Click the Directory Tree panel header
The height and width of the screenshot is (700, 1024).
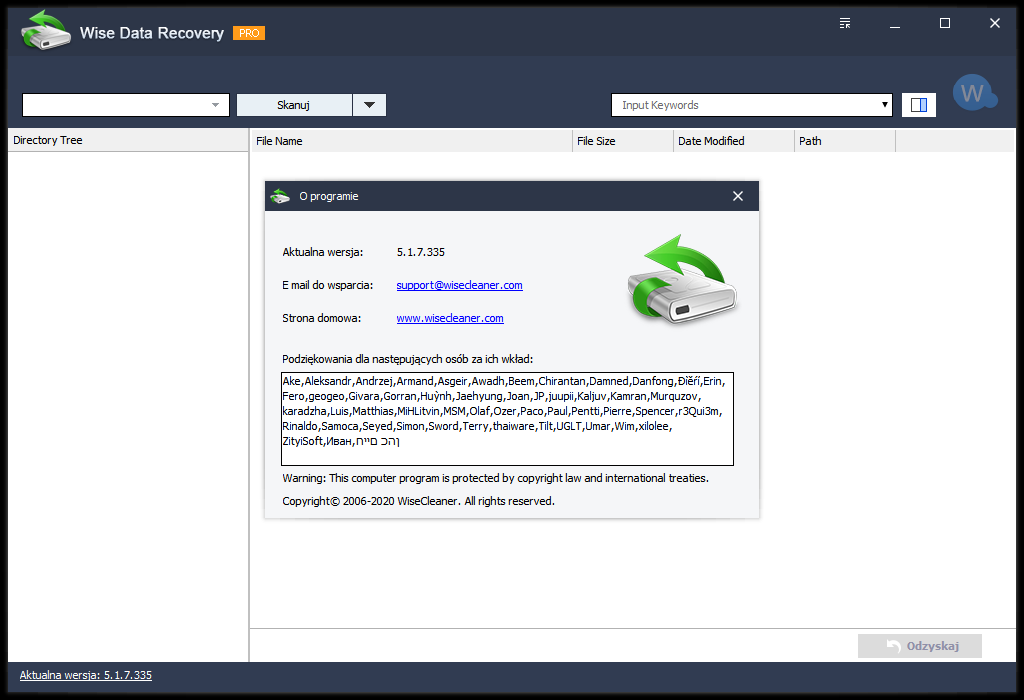(x=128, y=140)
